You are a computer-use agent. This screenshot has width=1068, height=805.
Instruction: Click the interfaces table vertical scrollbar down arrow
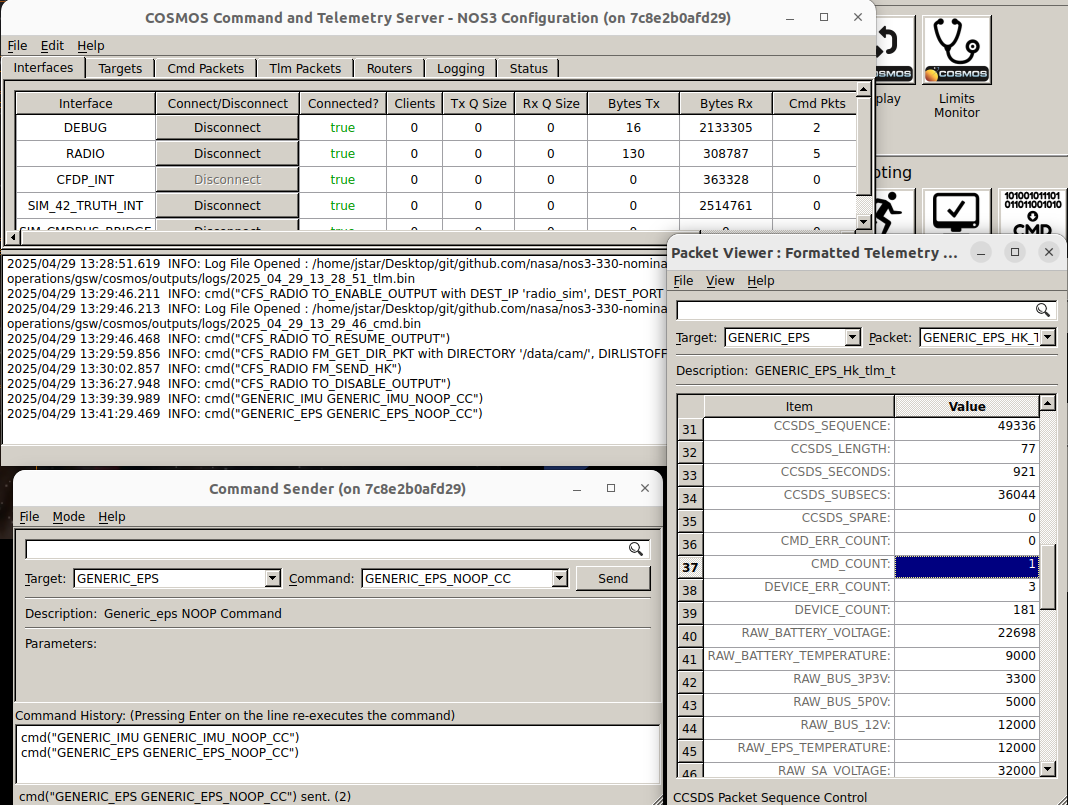coord(864,221)
